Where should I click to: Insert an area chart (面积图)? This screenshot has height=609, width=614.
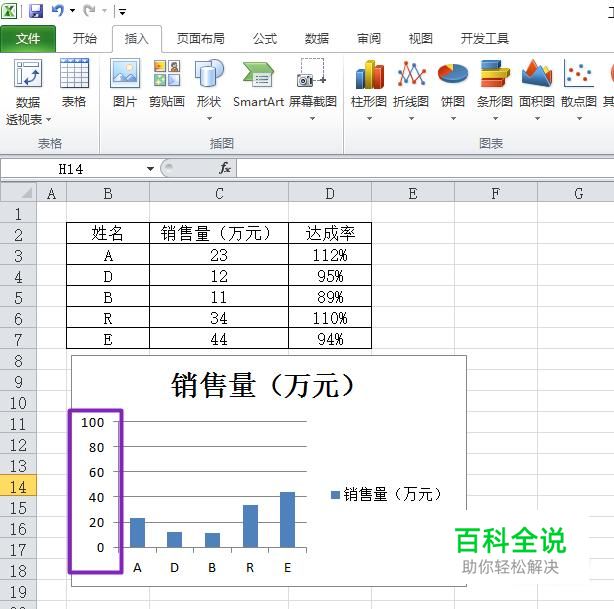(537, 89)
